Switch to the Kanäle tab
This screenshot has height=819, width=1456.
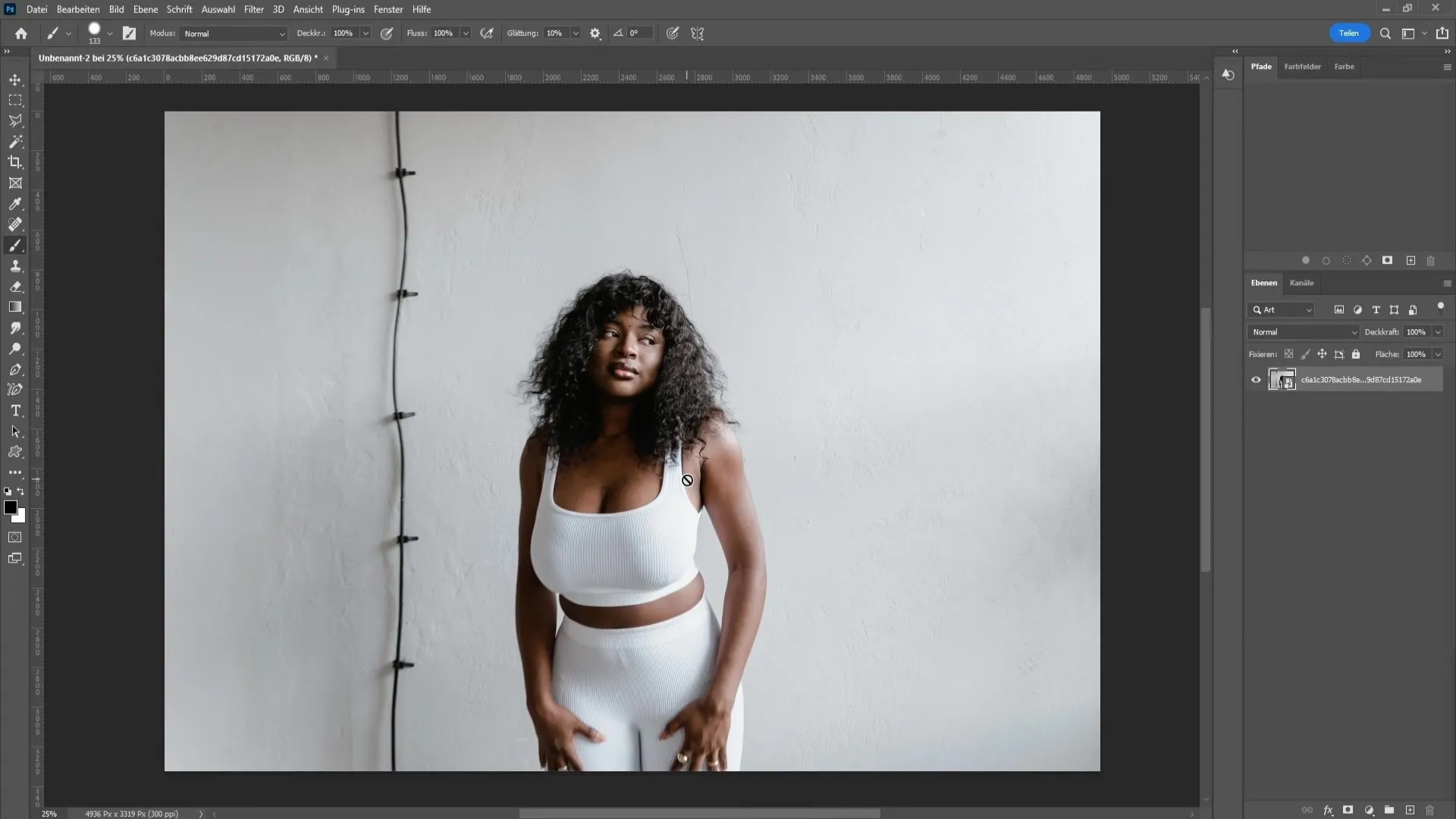click(x=1301, y=283)
